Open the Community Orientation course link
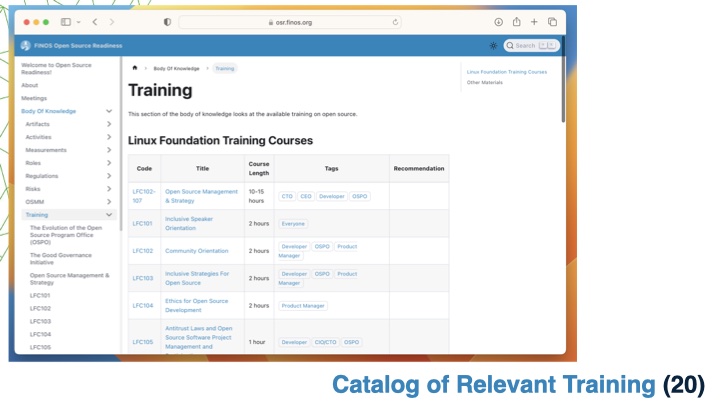Viewport: 720px width, 405px height. tap(197, 251)
